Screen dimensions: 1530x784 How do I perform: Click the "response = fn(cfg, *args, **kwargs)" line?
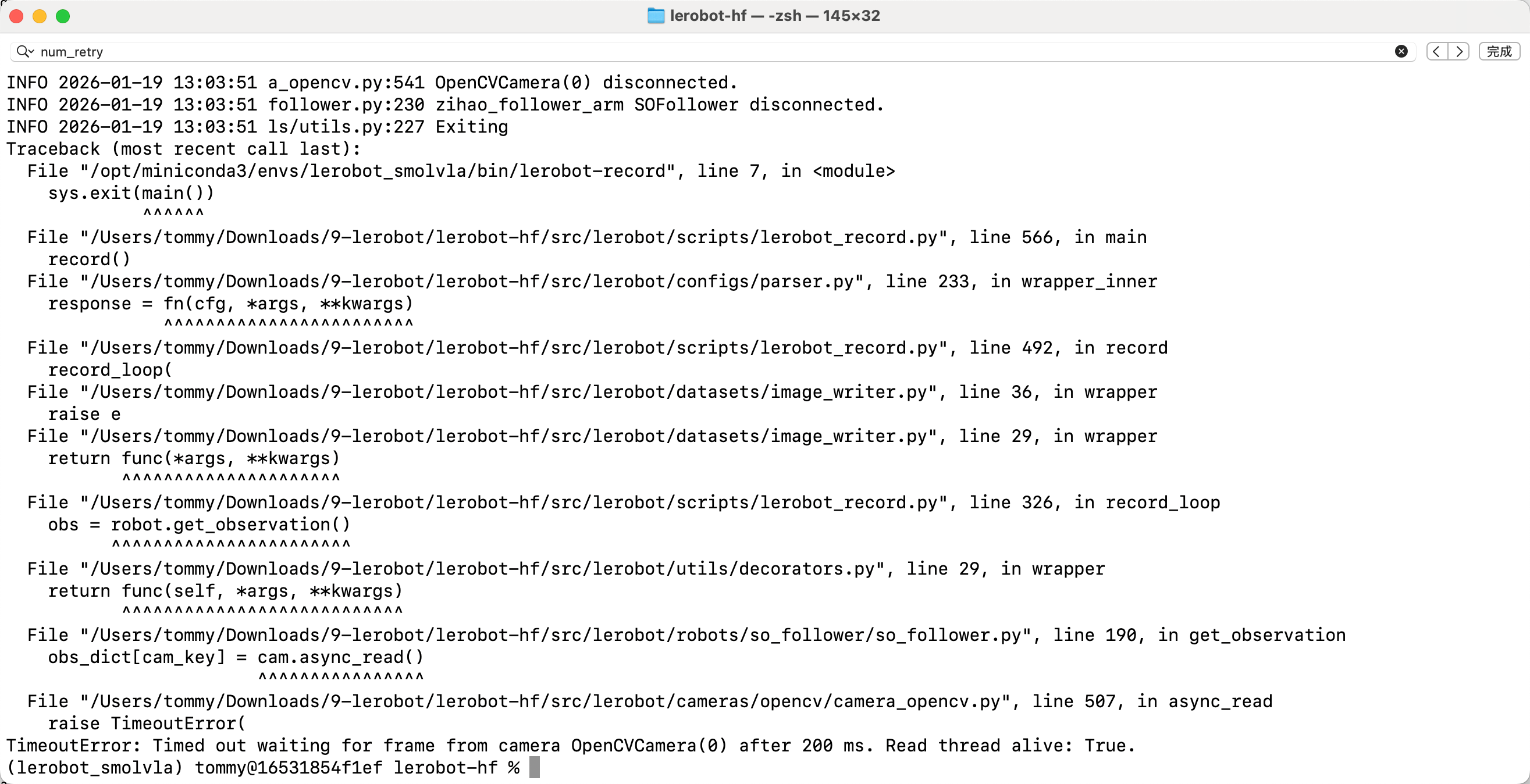230,304
